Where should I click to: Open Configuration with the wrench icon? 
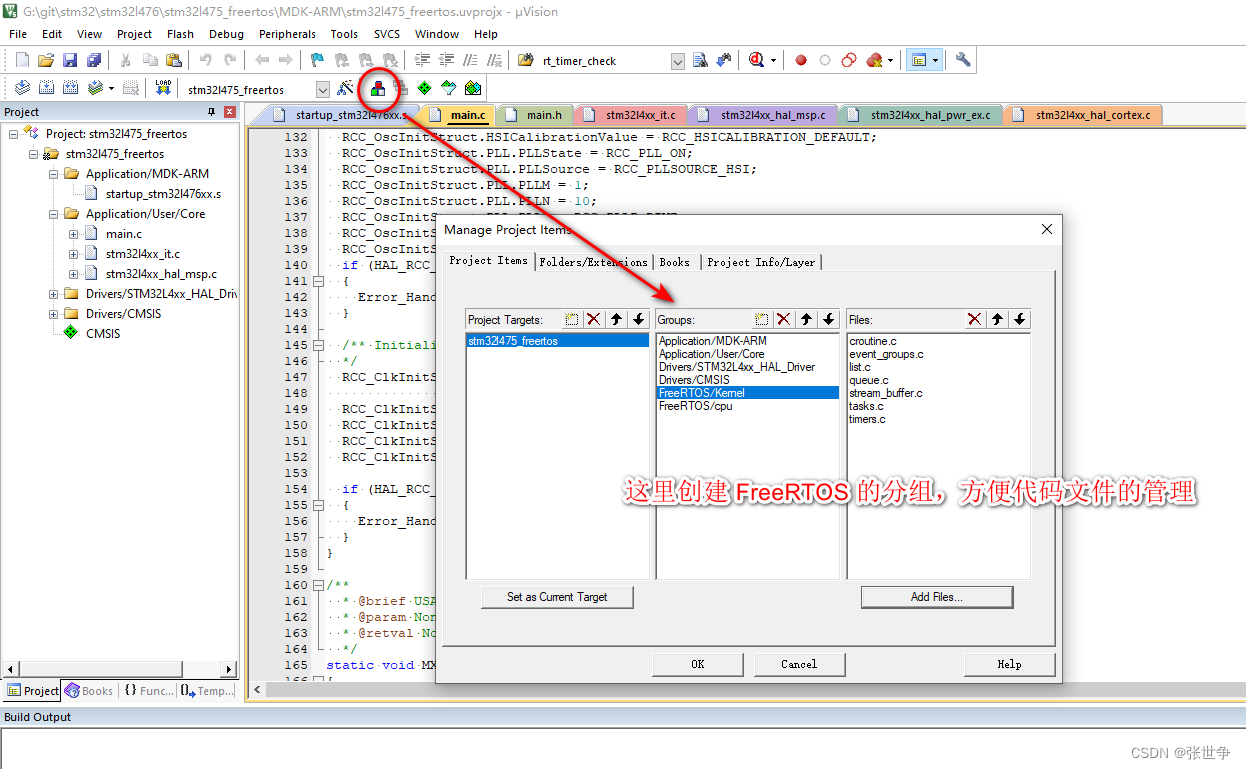[x=963, y=60]
